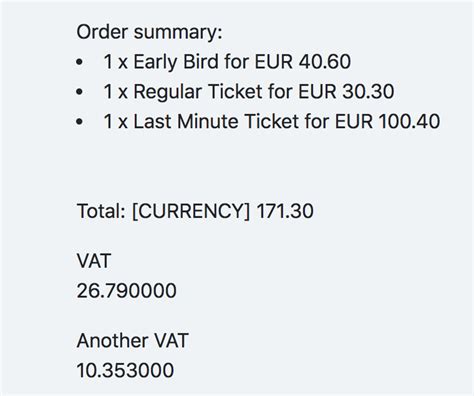
Task: Click the EUR 30.30 price
Action: click(x=346, y=92)
